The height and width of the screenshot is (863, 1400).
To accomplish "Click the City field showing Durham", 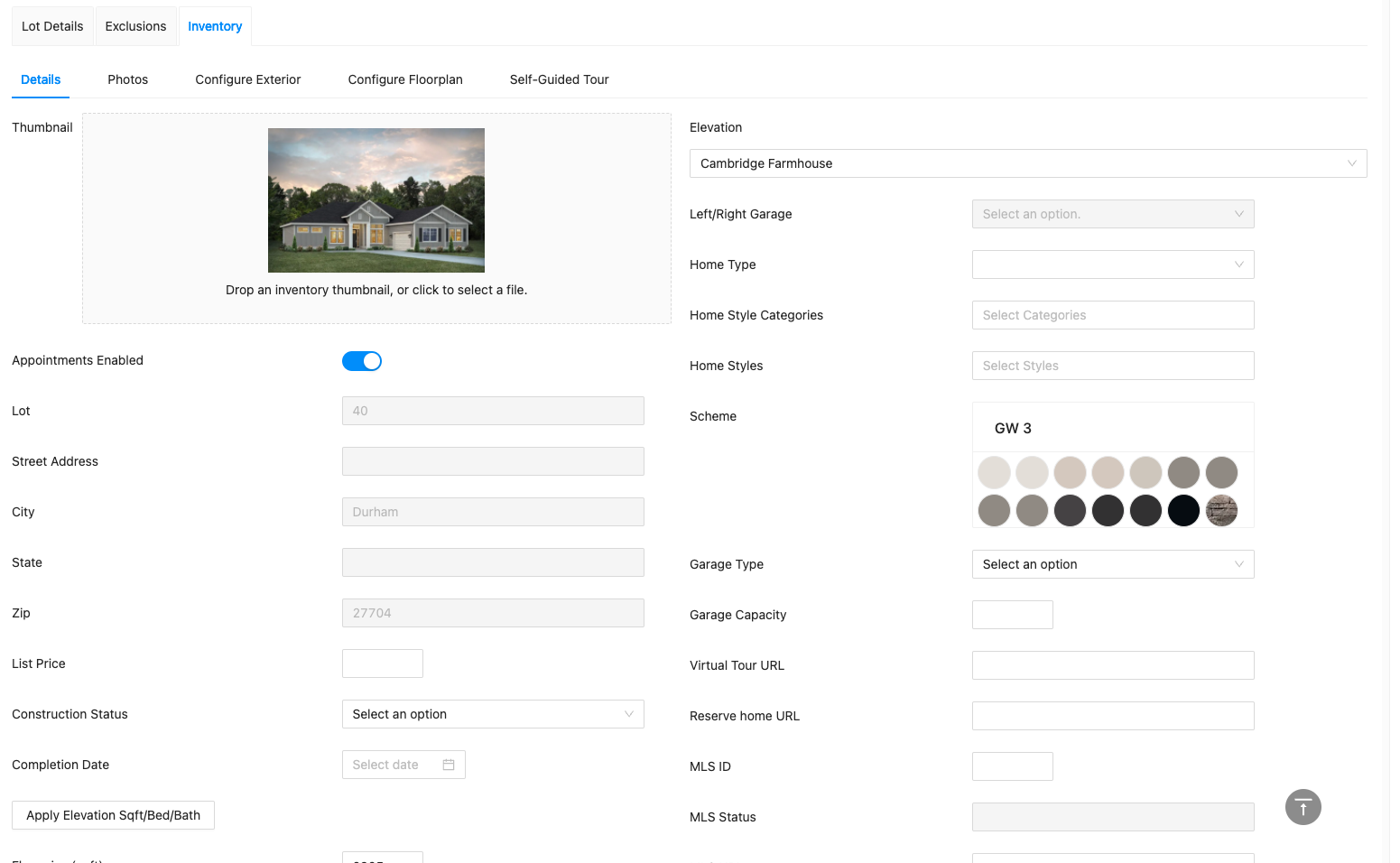I will click(493, 512).
